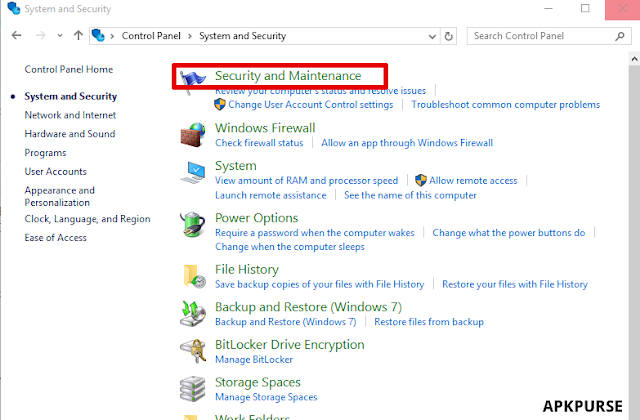Image resolution: width=640 pixels, height=420 pixels.
Task: Click the scrollbar up arrow
Action: (x=634, y=59)
